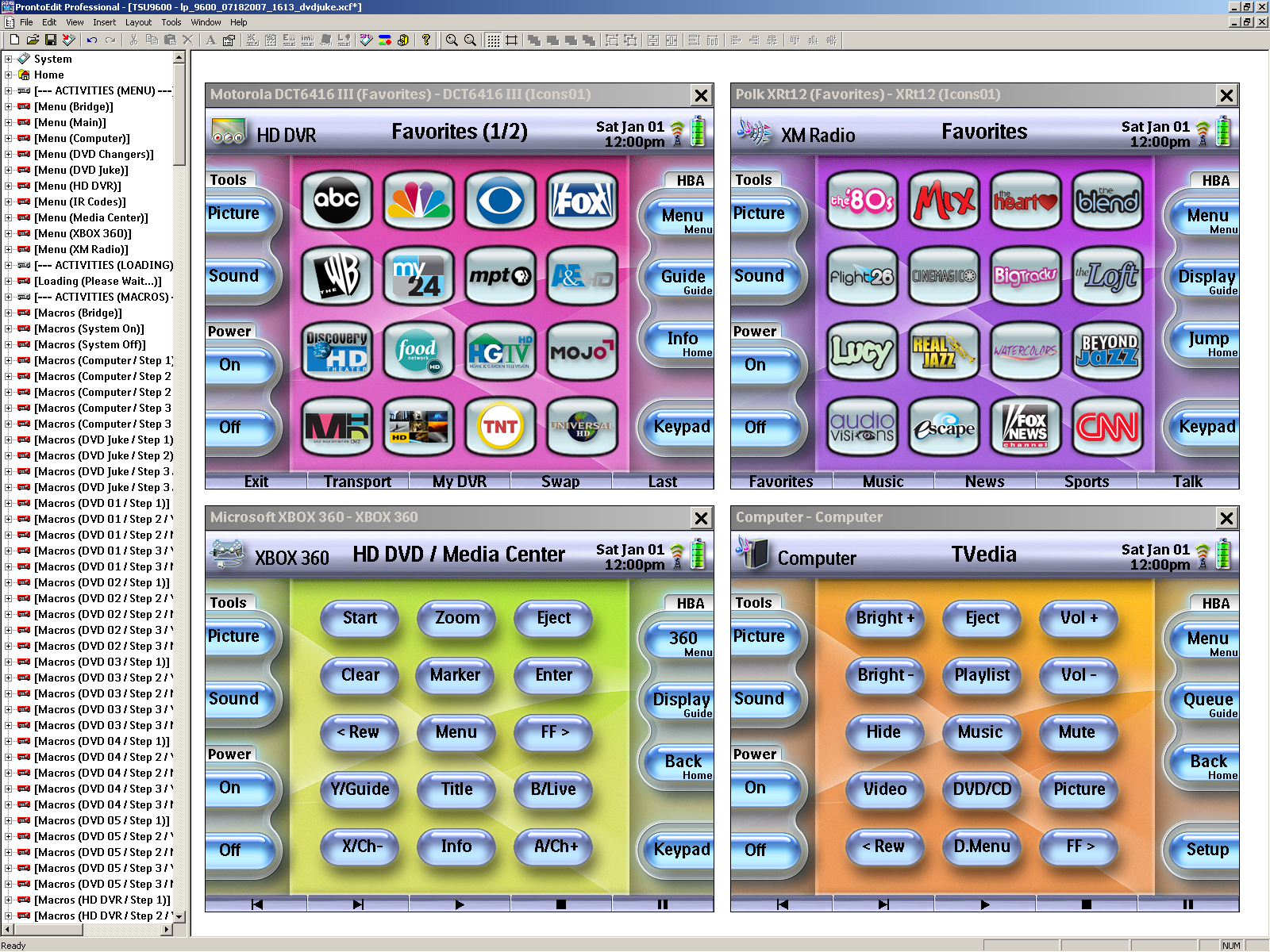Select the Real Jazz station icon

pos(944,351)
